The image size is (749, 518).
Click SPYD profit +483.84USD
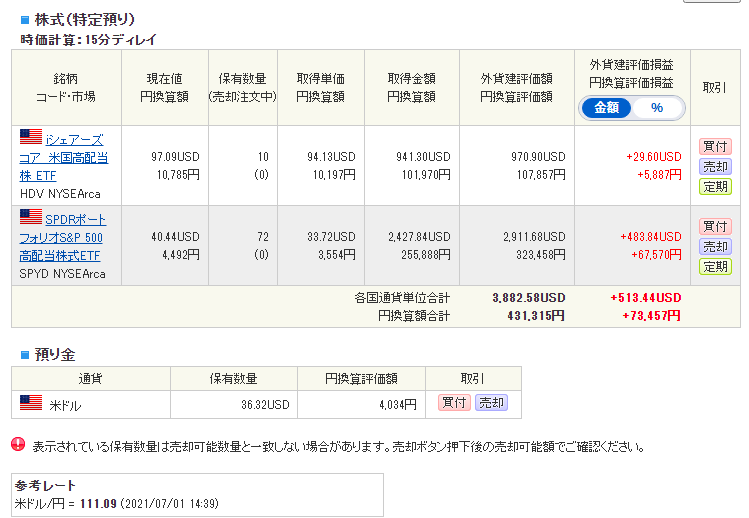(651, 237)
